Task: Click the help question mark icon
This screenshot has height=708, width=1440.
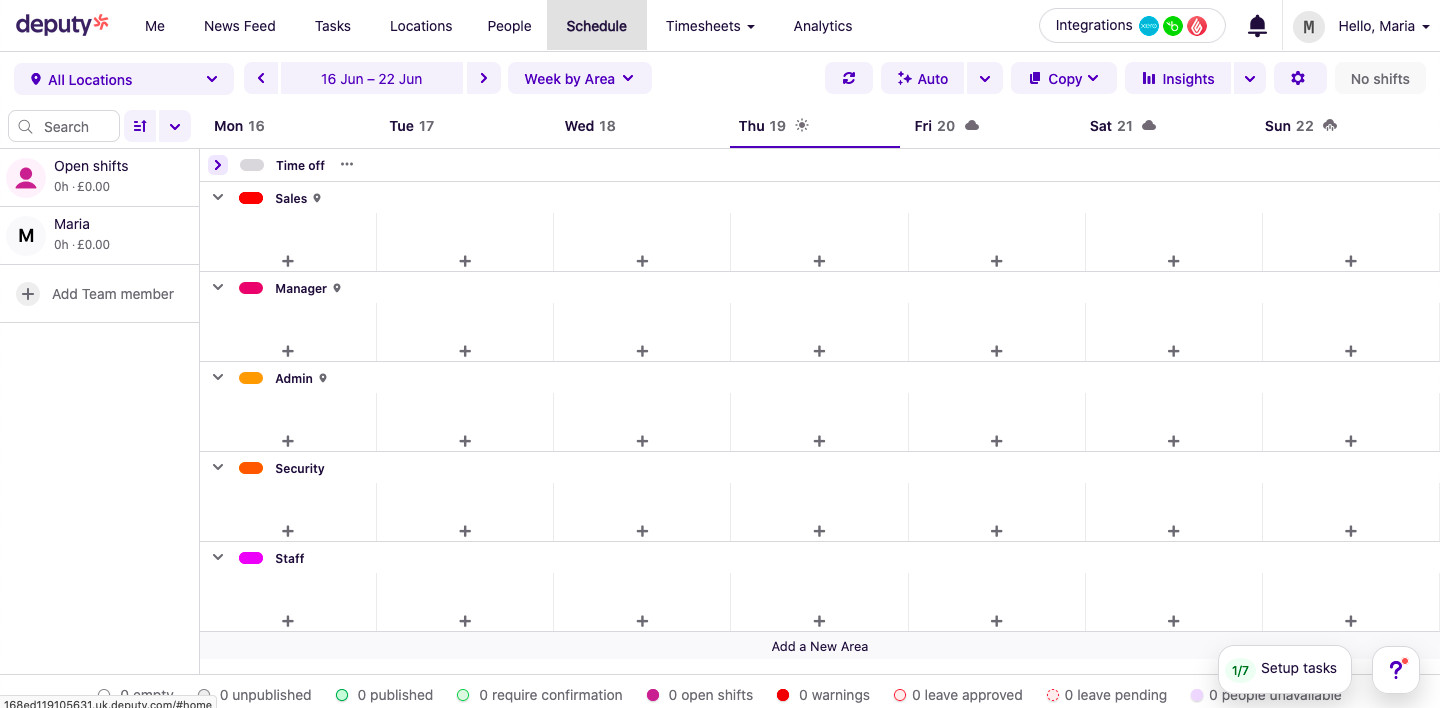Action: [1396, 670]
